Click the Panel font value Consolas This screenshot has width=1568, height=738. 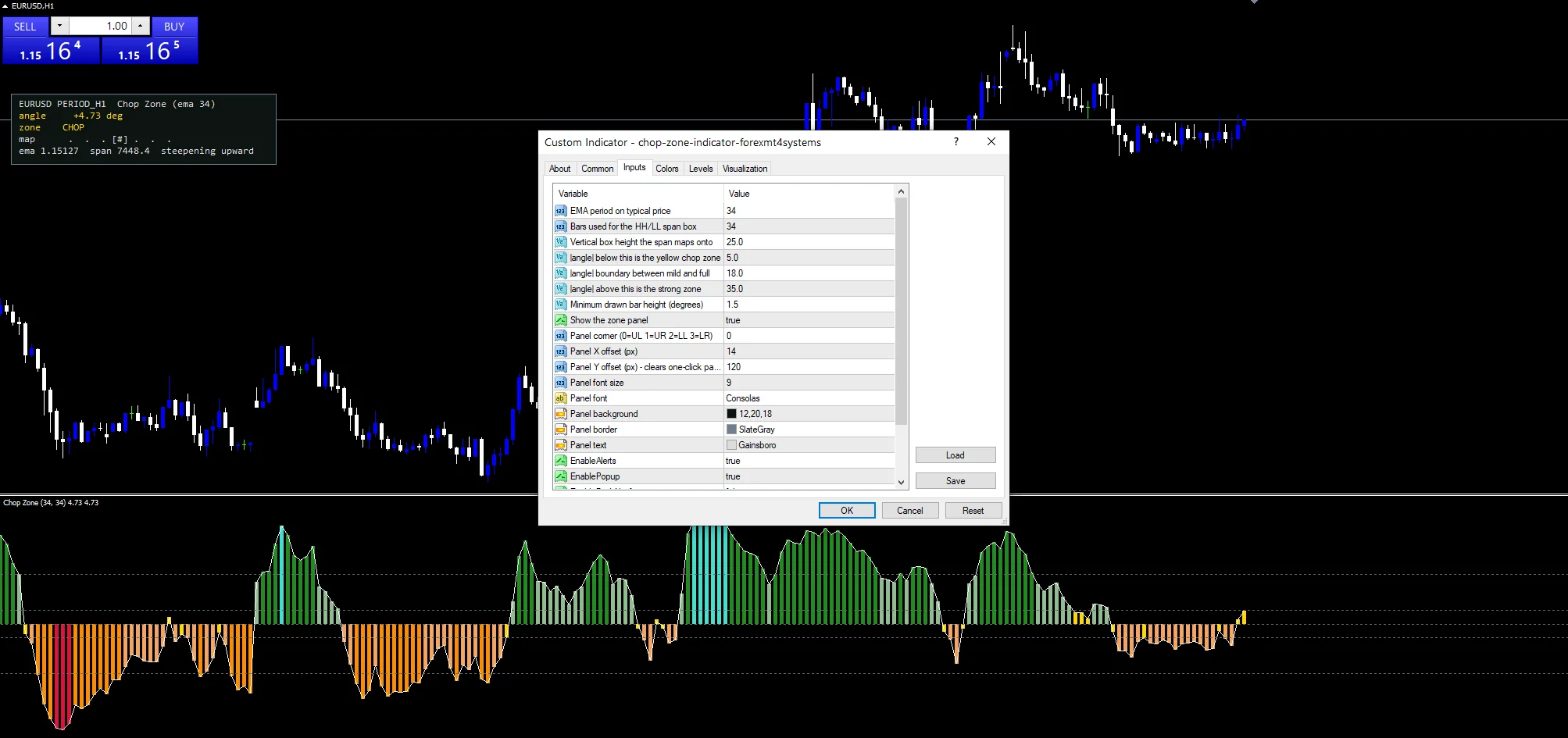click(809, 398)
